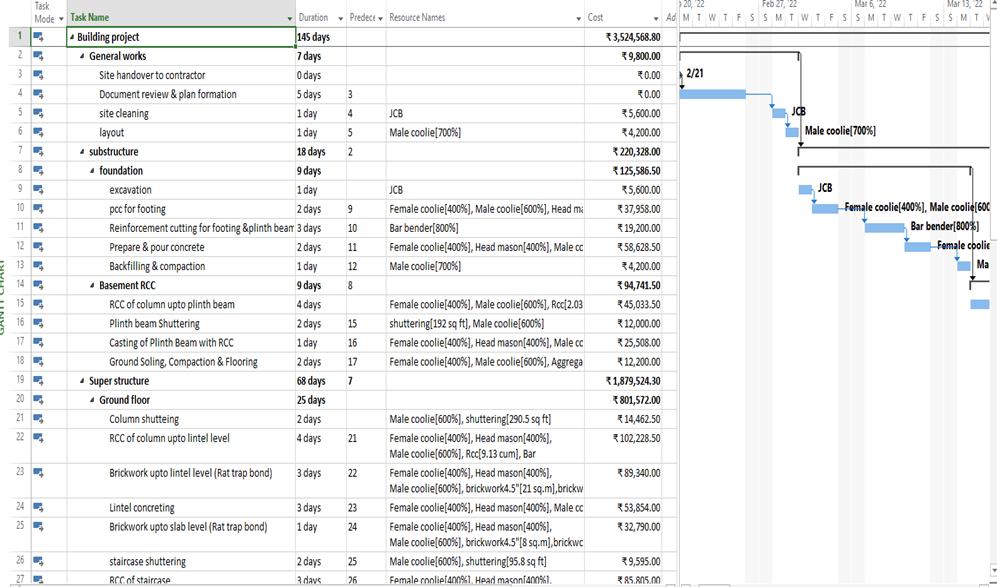Click task mode icon in excavation row

38,190
